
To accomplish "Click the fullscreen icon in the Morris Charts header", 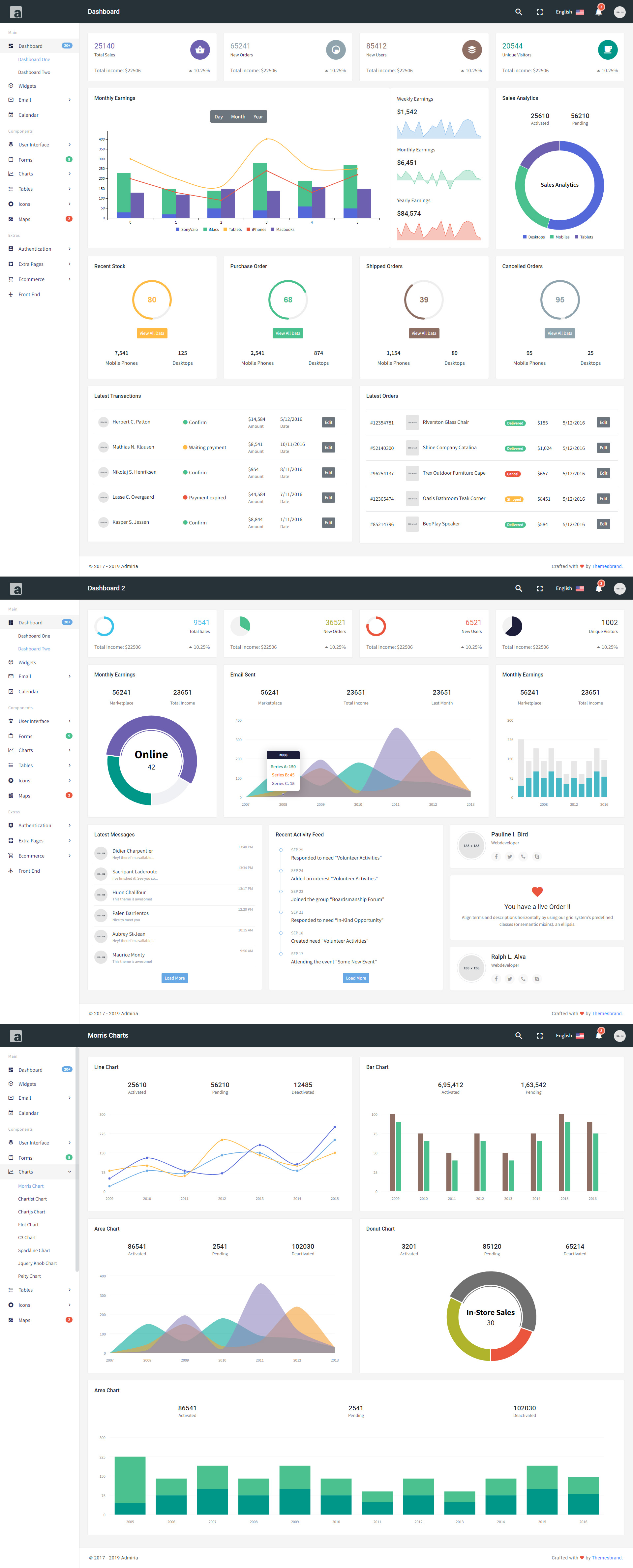I will 539,1035.
